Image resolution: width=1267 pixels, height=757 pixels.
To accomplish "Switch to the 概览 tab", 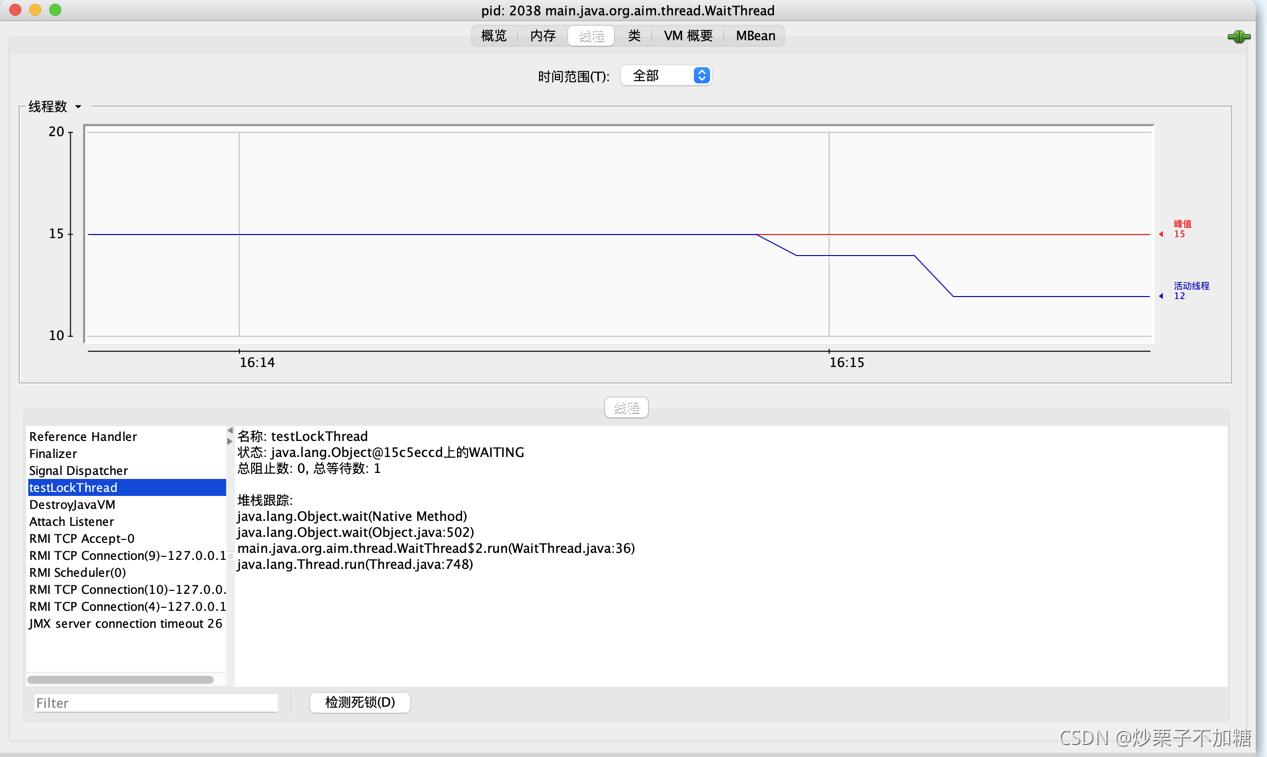I will pyautogui.click(x=494, y=36).
